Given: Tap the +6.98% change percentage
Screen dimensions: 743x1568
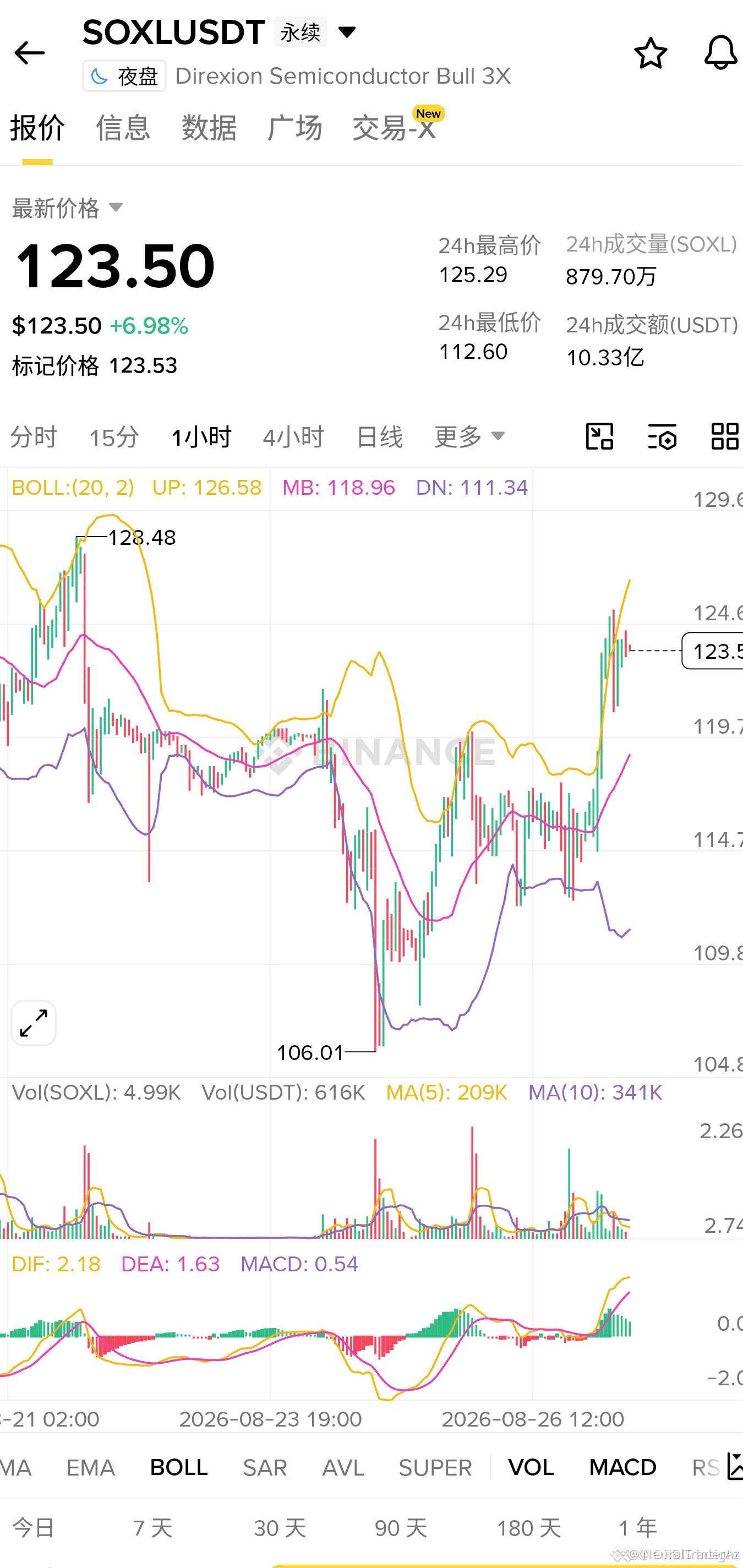Looking at the screenshot, I should (149, 326).
